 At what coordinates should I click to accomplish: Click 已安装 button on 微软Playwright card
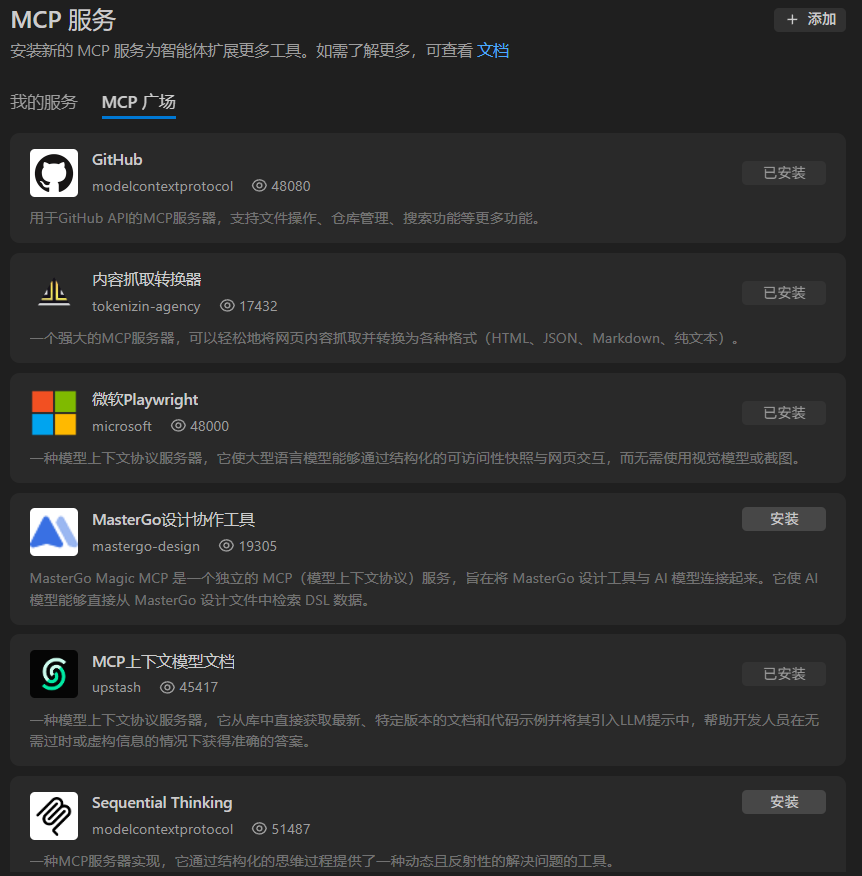click(784, 413)
